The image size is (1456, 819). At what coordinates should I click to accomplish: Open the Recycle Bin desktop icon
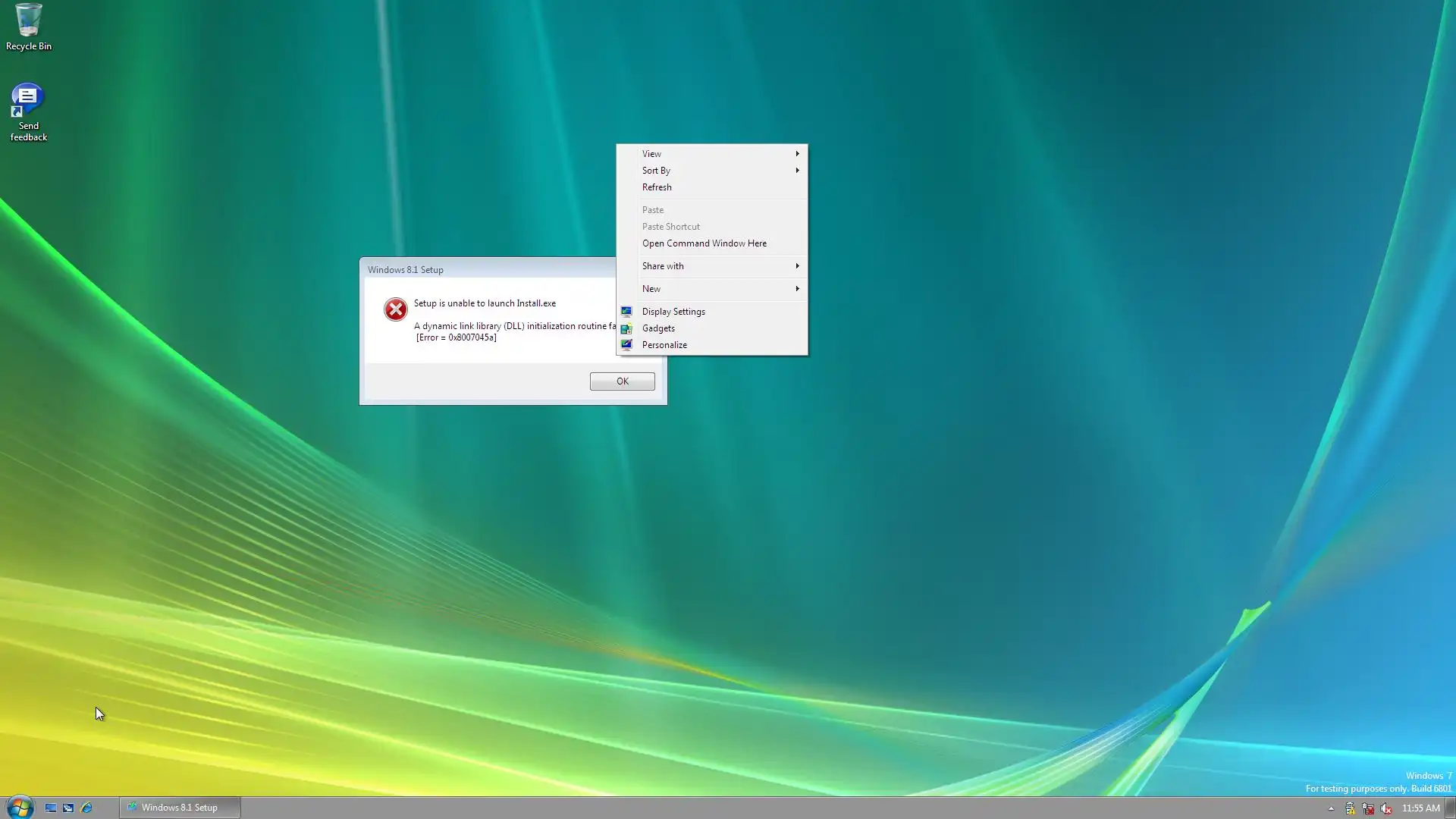(x=28, y=24)
